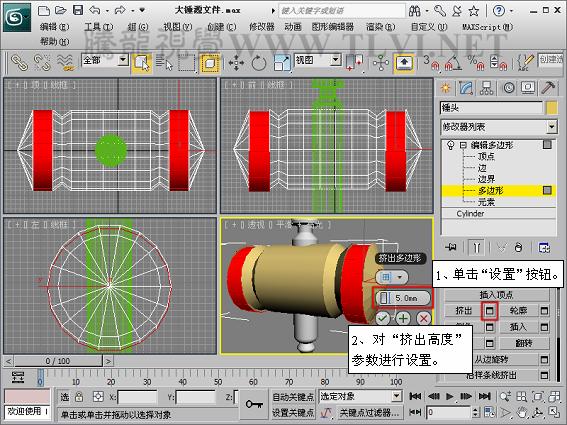The image size is (567, 425).
Task: Open the Help question mark icon
Action: click(499, 11)
